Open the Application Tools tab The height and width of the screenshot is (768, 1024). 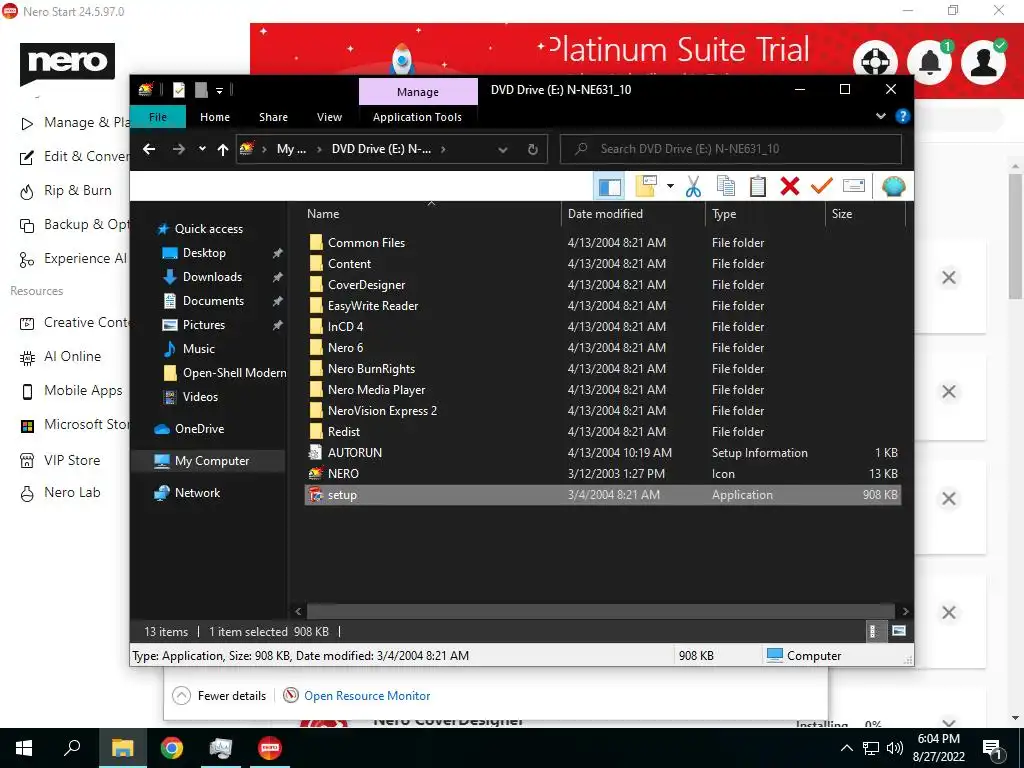417,117
